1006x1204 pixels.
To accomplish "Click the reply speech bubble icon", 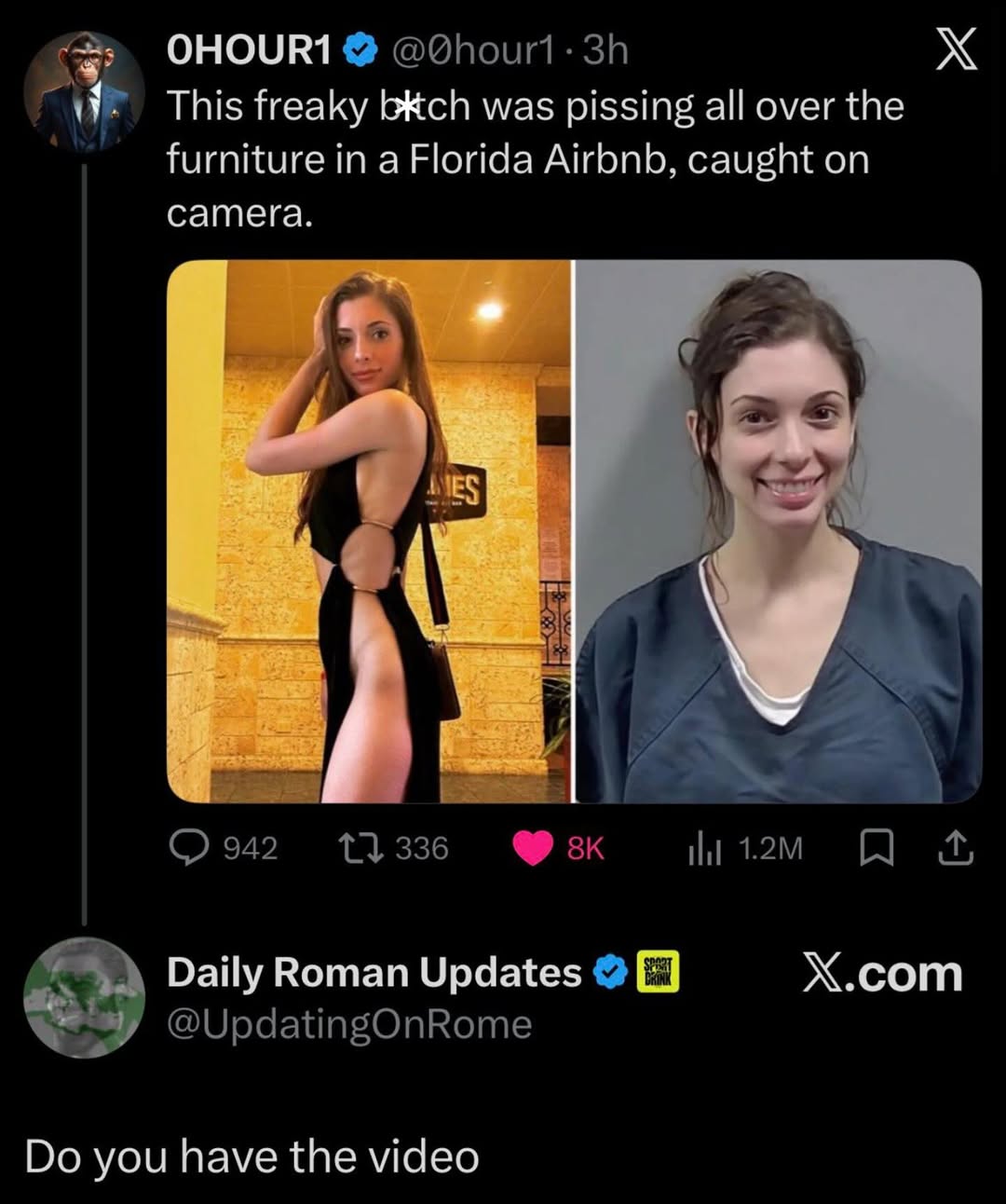I will (188, 848).
